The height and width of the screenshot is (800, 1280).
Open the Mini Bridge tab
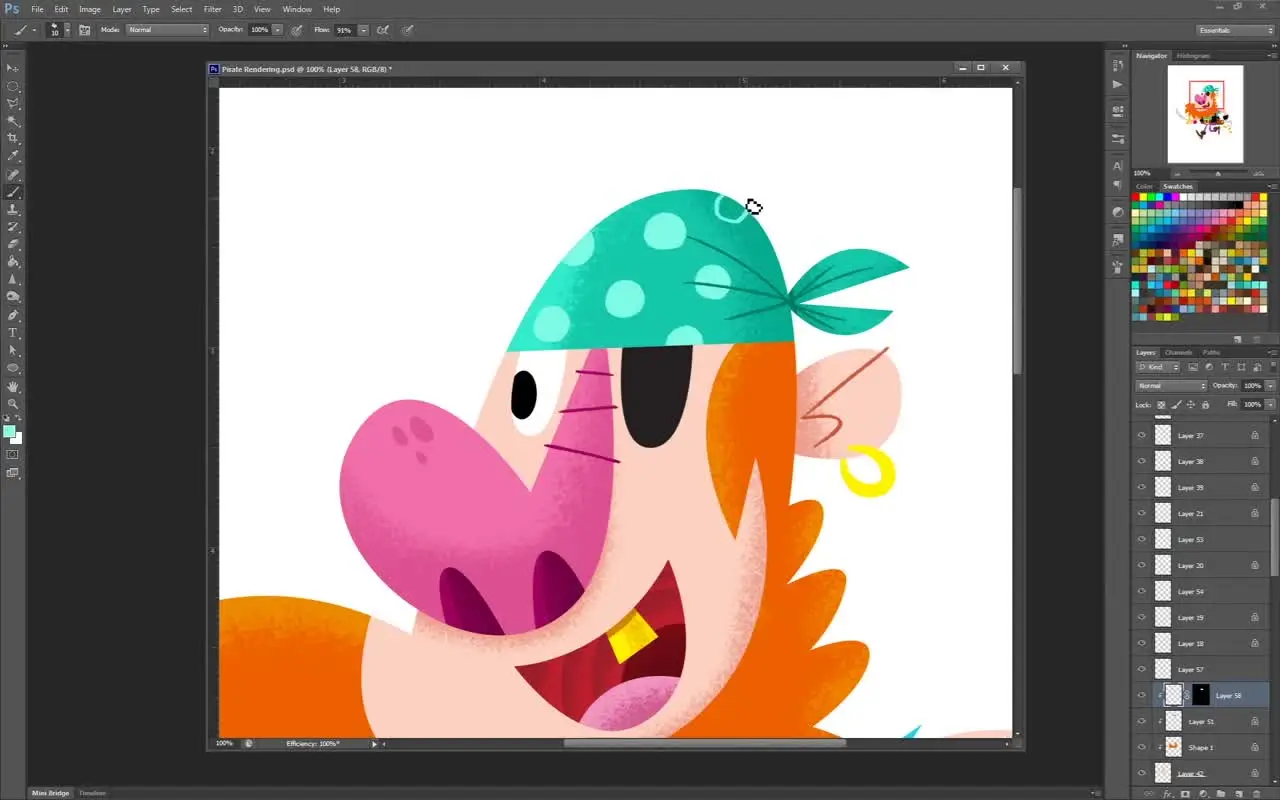pyautogui.click(x=50, y=793)
